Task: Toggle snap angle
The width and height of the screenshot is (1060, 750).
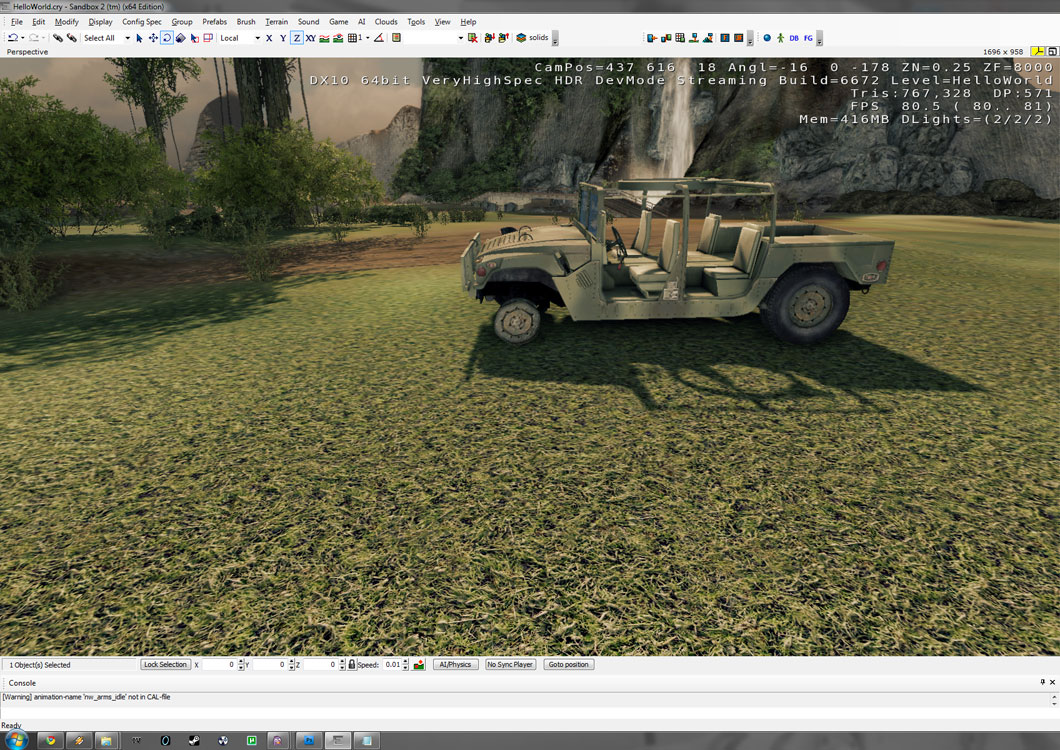Action: (379, 38)
